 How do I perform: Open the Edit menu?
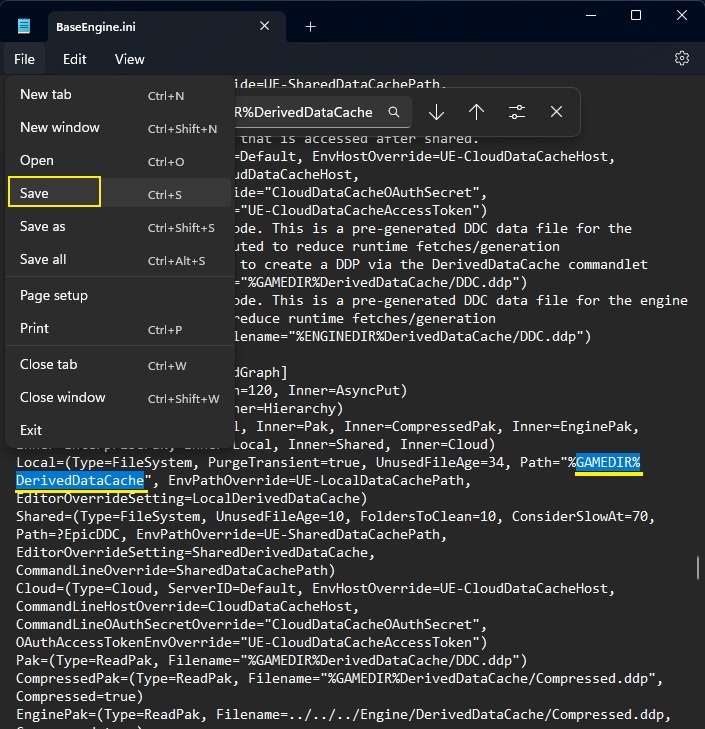(x=74, y=59)
